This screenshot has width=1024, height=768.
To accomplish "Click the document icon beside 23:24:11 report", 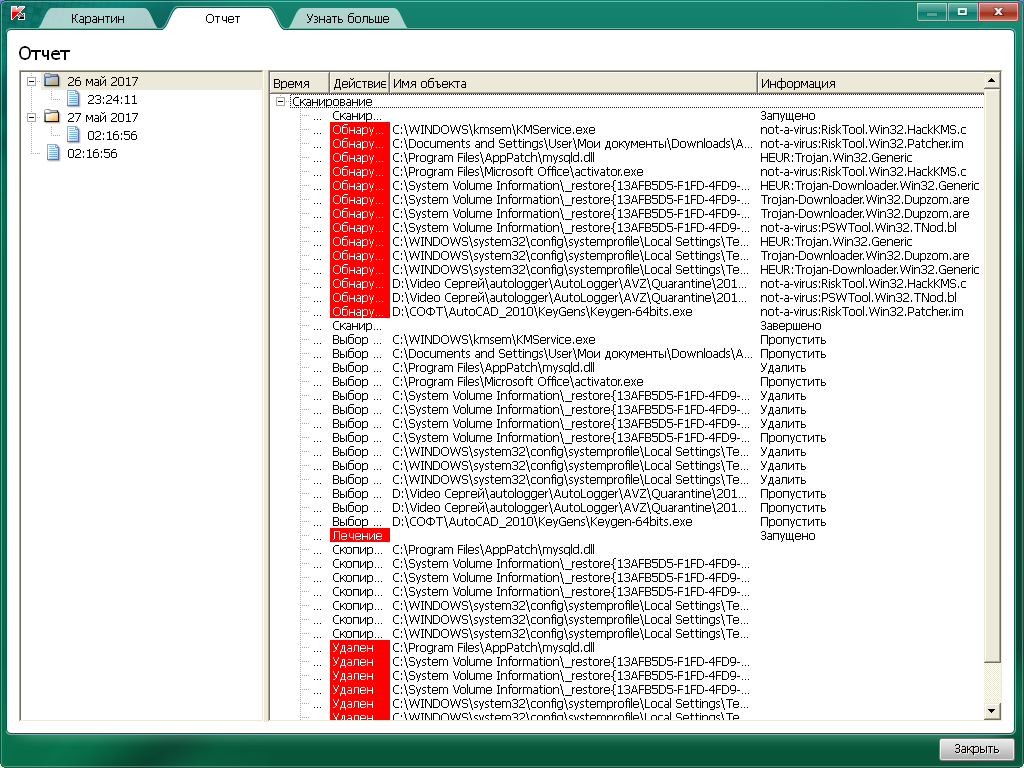I will [73, 99].
